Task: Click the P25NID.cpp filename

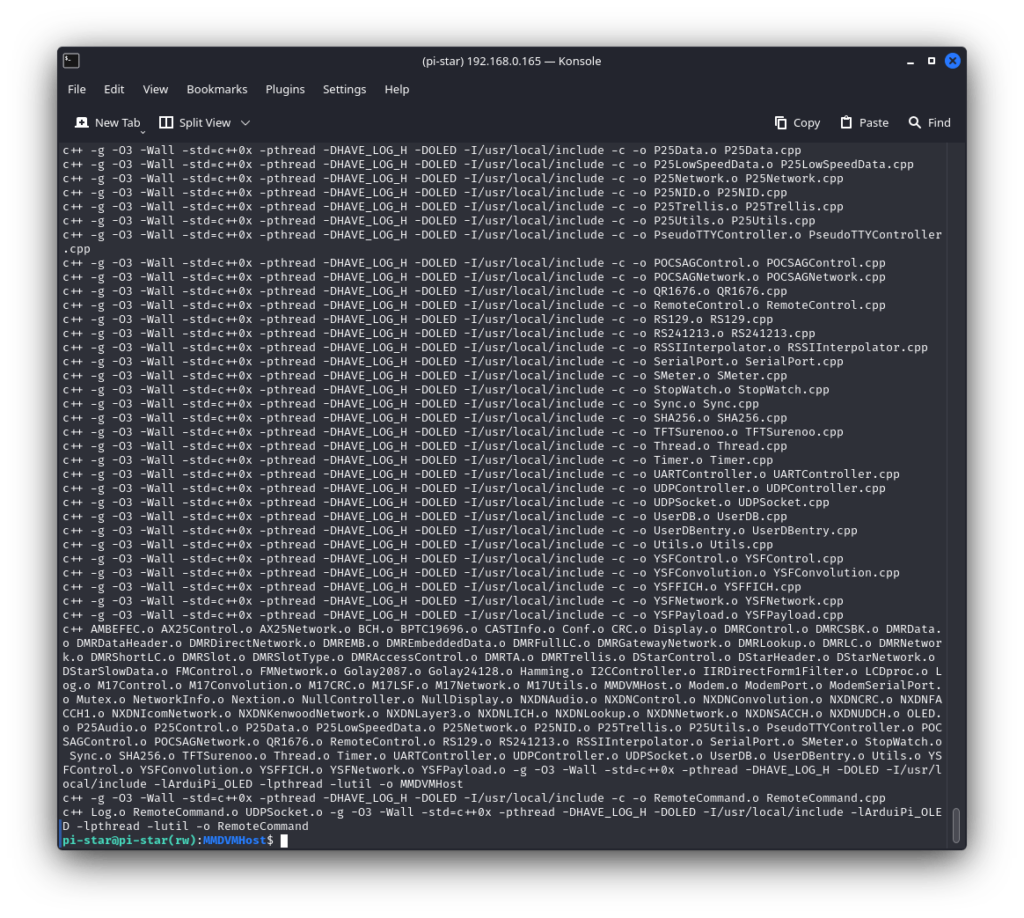Action: click(x=752, y=193)
